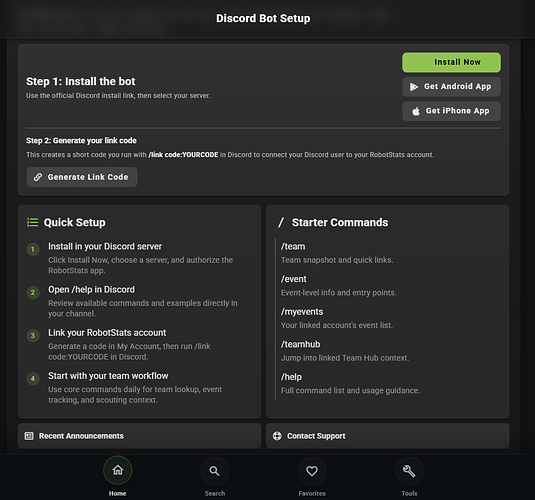Click the Recent Announcements newspaper icon

point(29,436)
